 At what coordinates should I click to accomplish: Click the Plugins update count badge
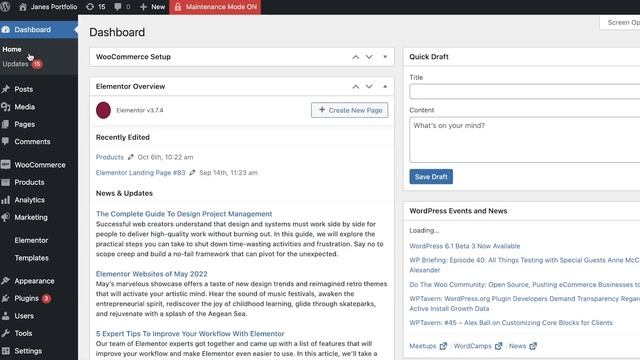tap(46, 298)
